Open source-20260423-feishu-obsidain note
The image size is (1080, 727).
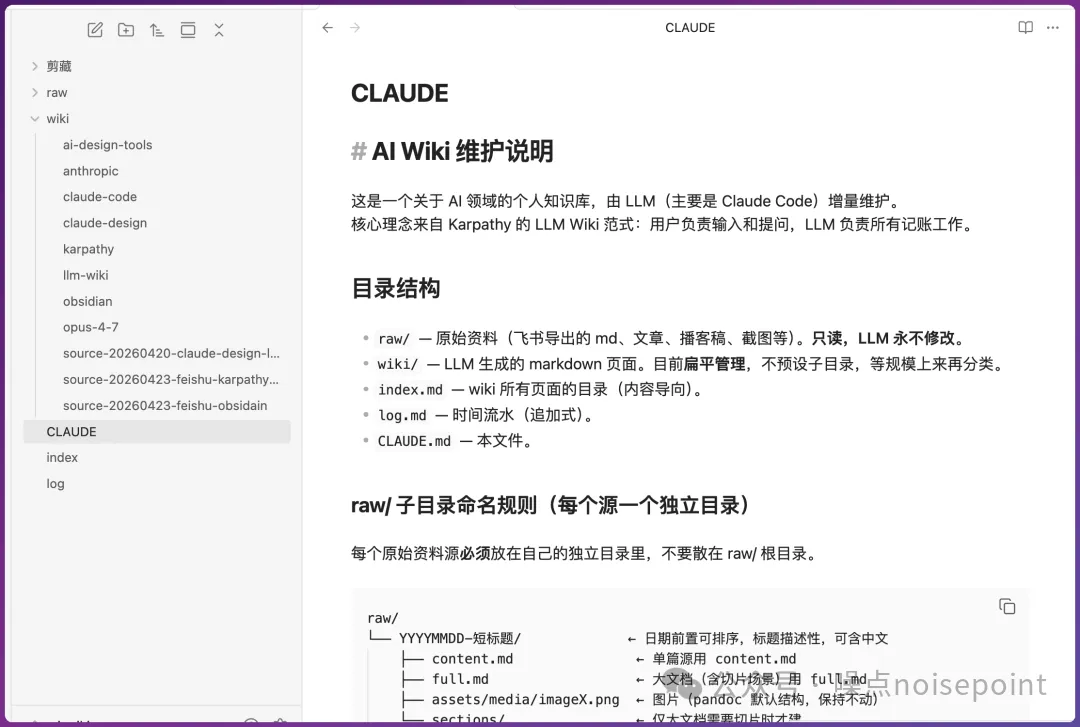coord(165,406)
